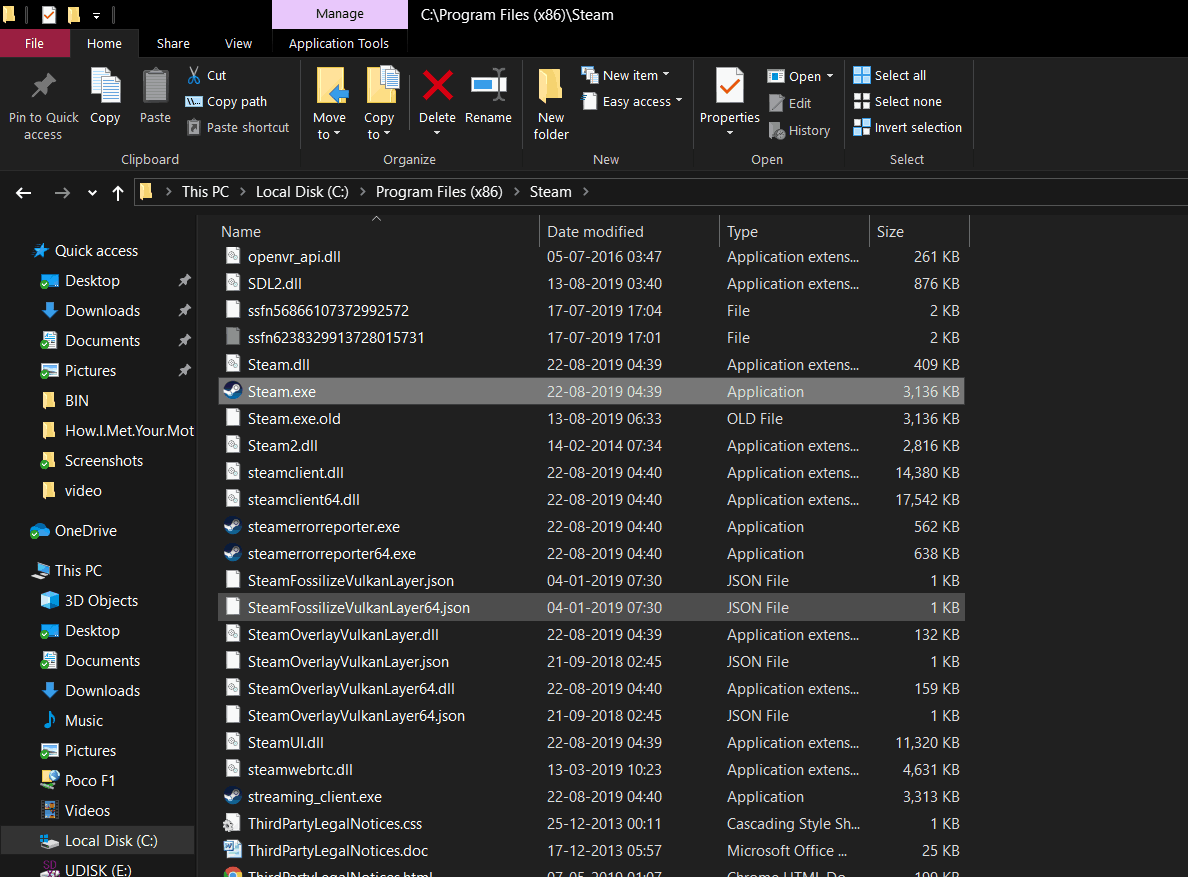Click Select none in the ribbon

pos(898,101)
